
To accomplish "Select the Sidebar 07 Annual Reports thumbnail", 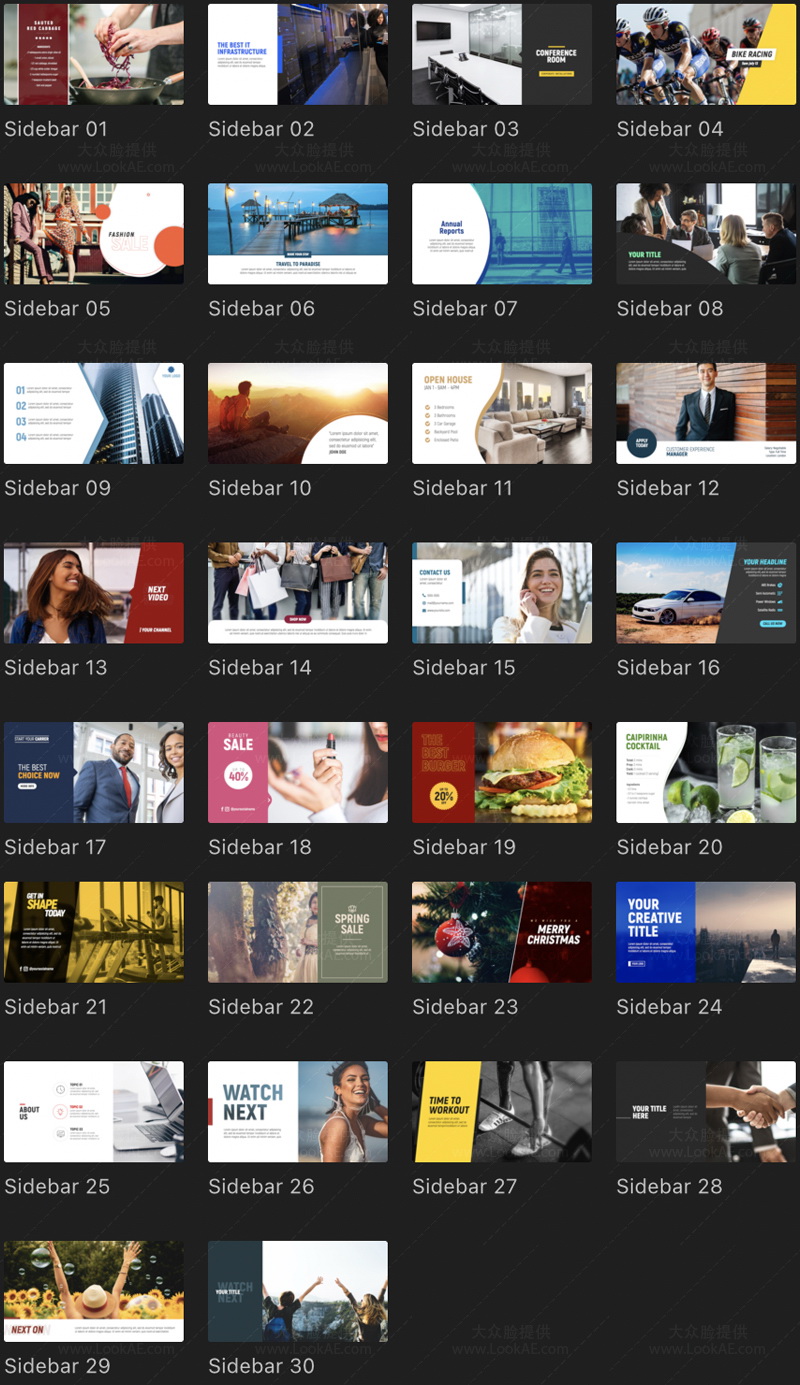I will (502, 233).
